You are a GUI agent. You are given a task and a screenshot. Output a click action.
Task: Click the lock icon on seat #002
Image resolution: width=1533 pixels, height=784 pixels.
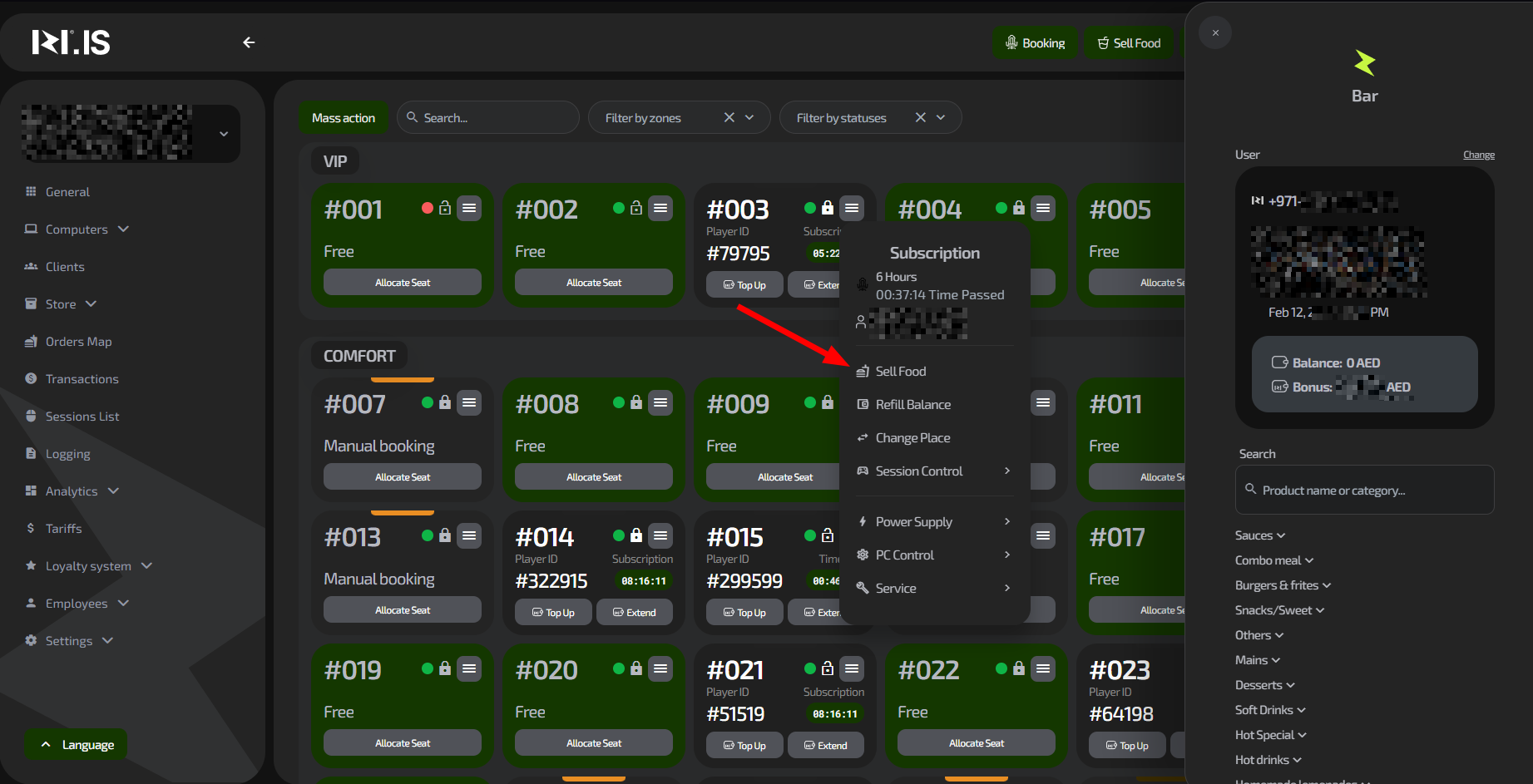point(636,208)
